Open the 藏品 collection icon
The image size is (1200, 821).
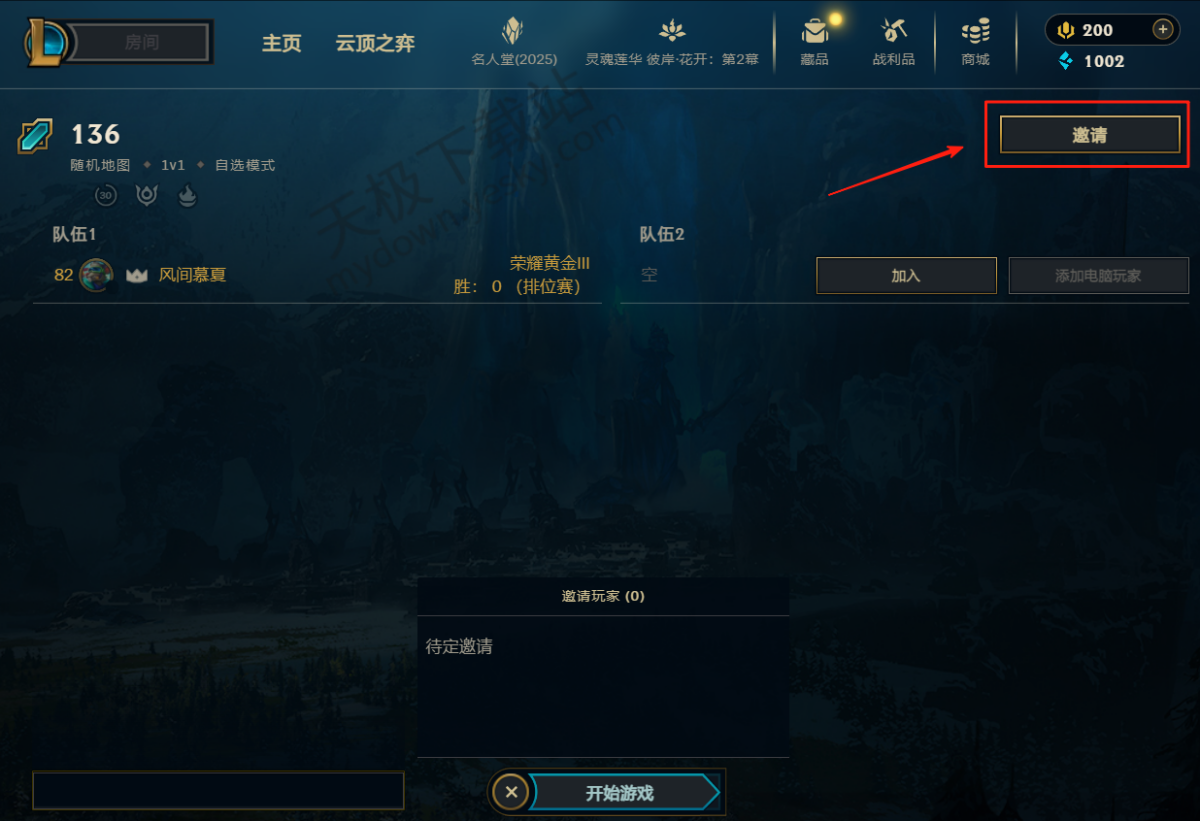click(x=815, y=31)
